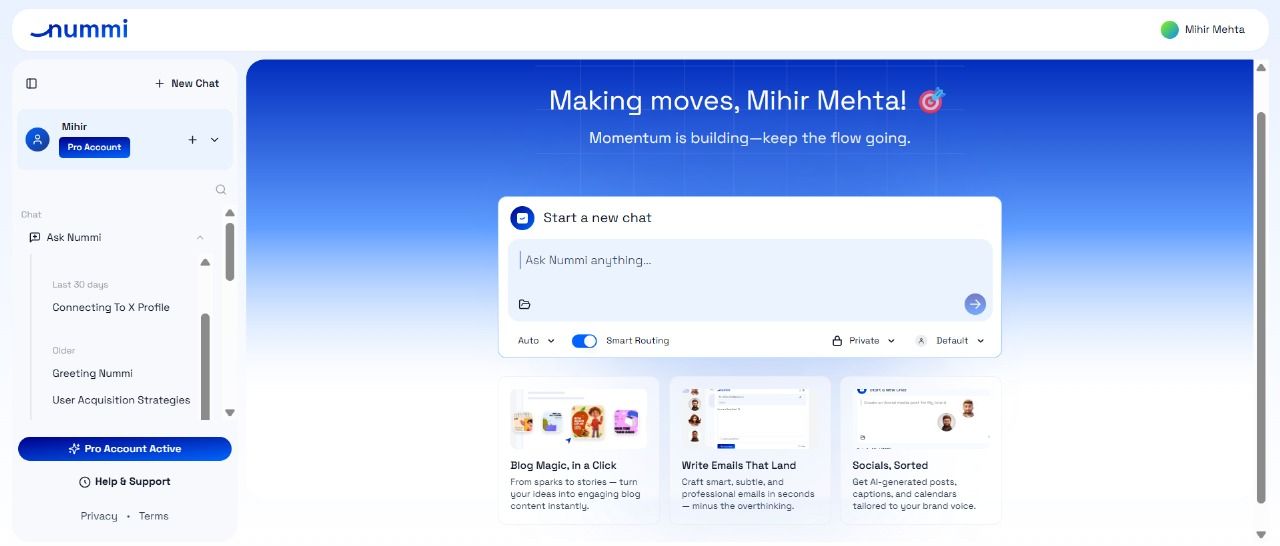
Task: Select Write Emails That Land card
Action: click(750, 450)
